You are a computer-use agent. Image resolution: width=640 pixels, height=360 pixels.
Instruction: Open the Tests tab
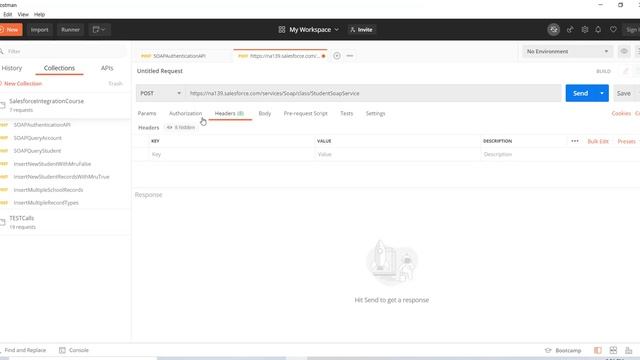347,113
